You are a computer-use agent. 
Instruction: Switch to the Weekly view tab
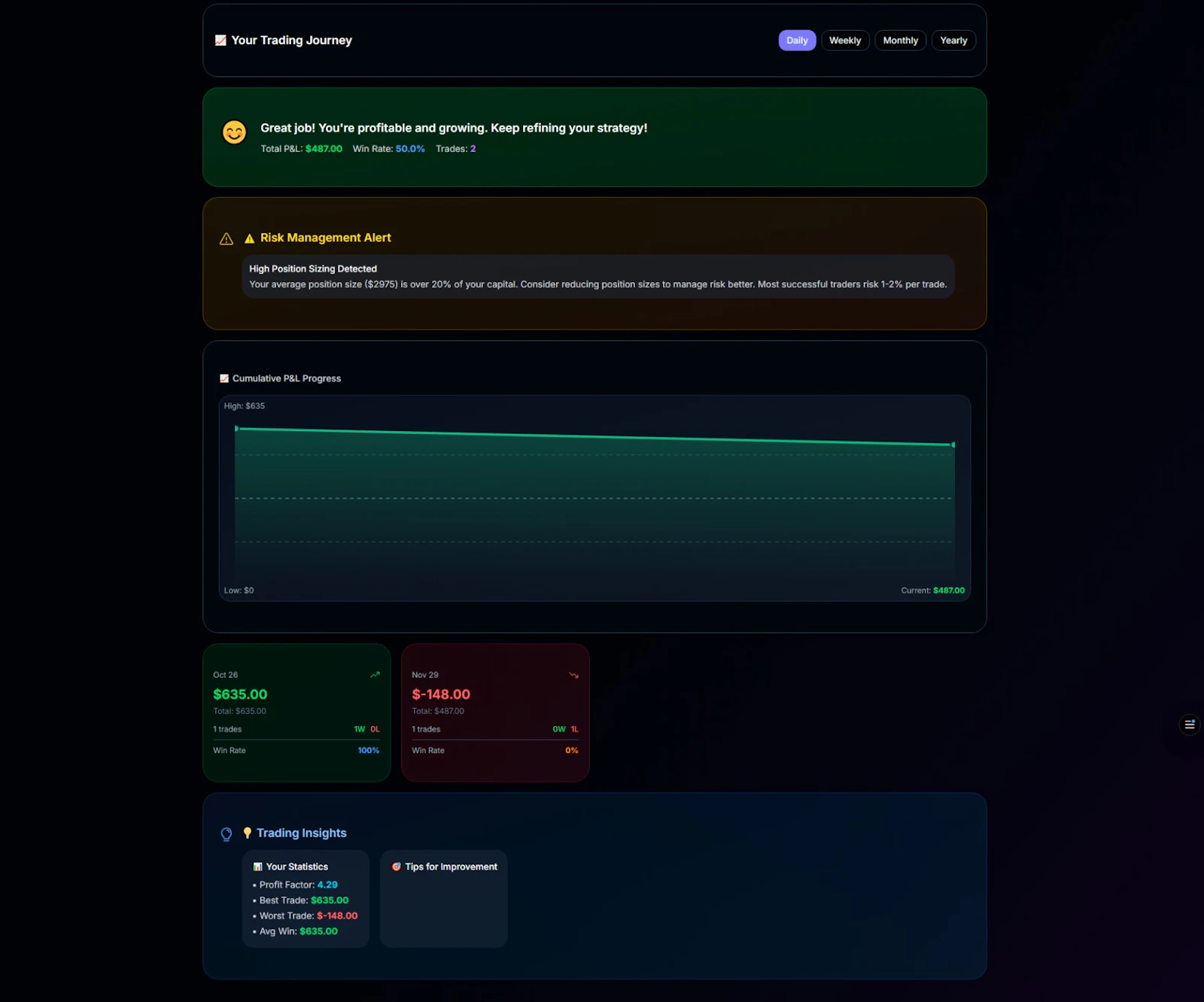click(x=845, y=41)
